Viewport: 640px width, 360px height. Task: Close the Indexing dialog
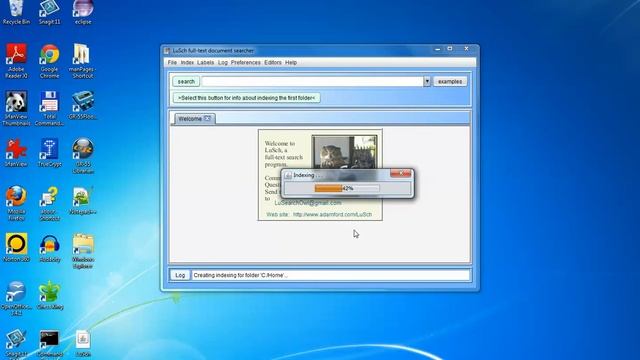400,174
